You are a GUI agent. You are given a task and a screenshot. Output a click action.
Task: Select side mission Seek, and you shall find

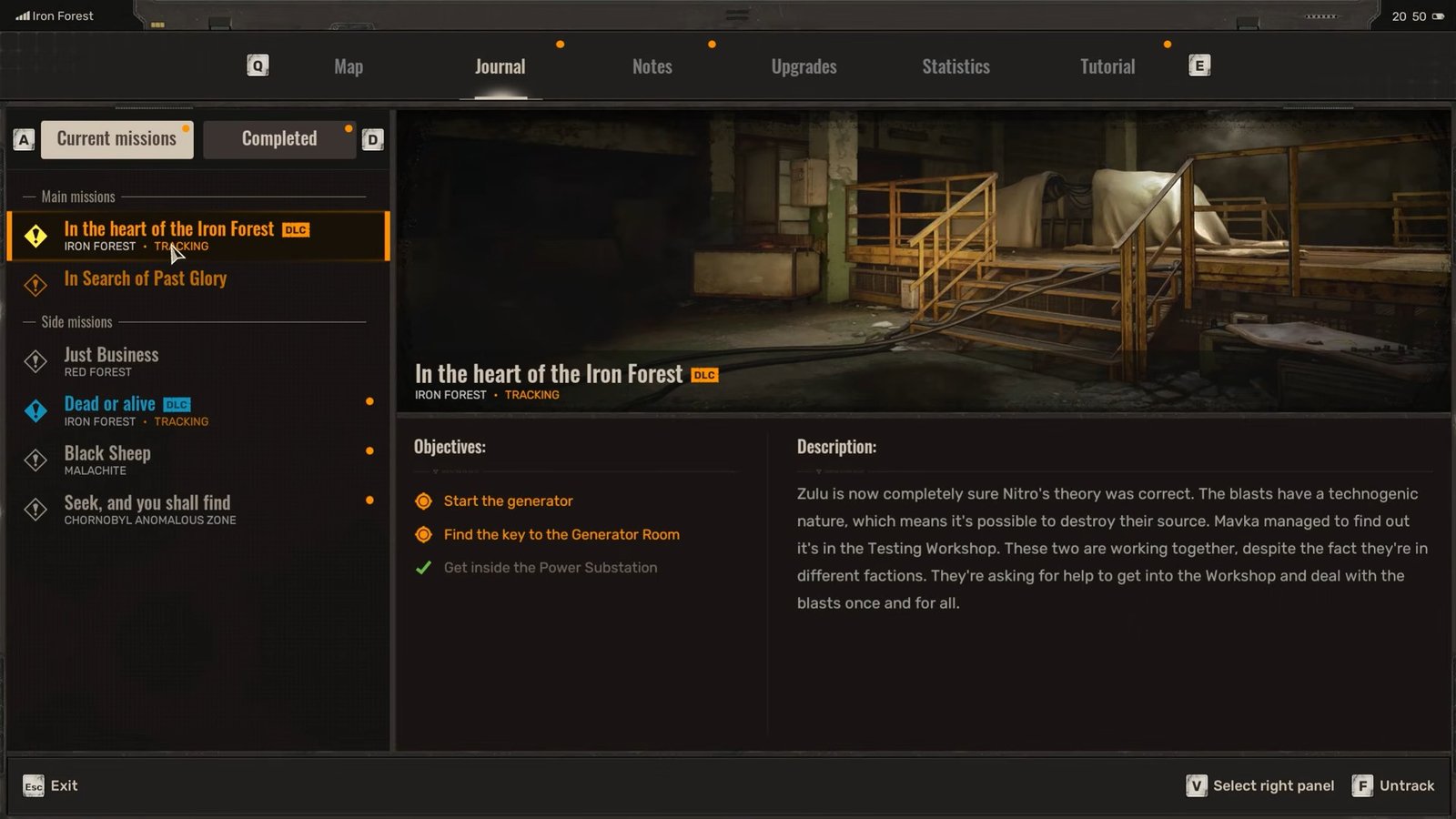[x=198, y=510]
